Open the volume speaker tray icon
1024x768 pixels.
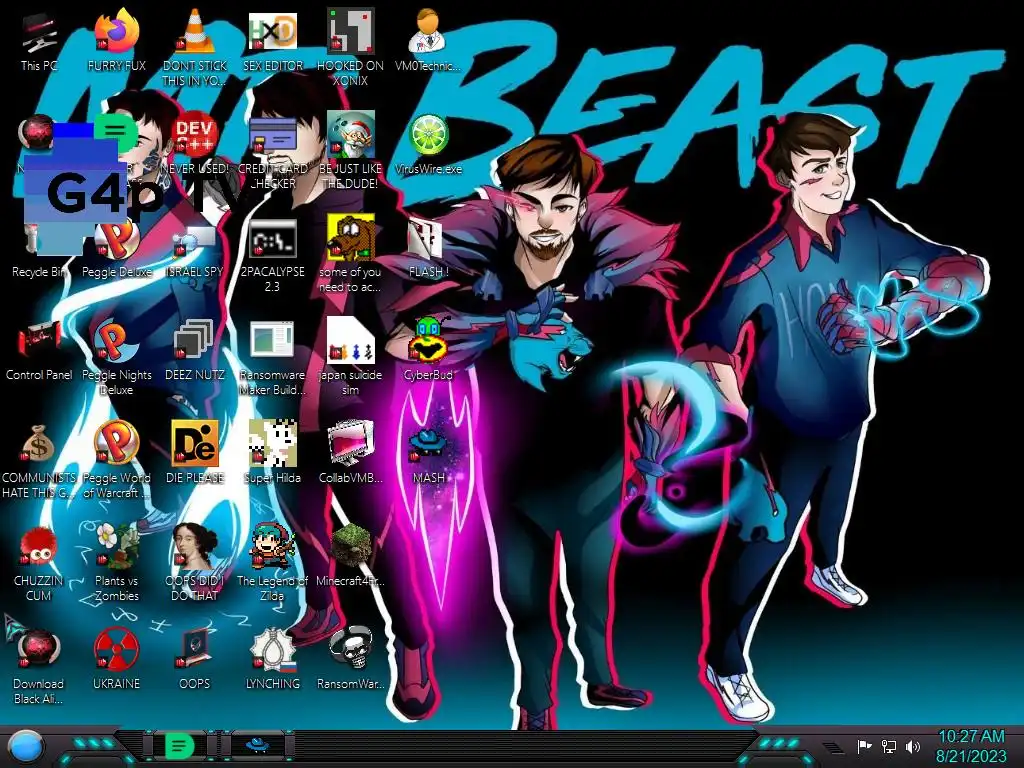coord(913,746)
